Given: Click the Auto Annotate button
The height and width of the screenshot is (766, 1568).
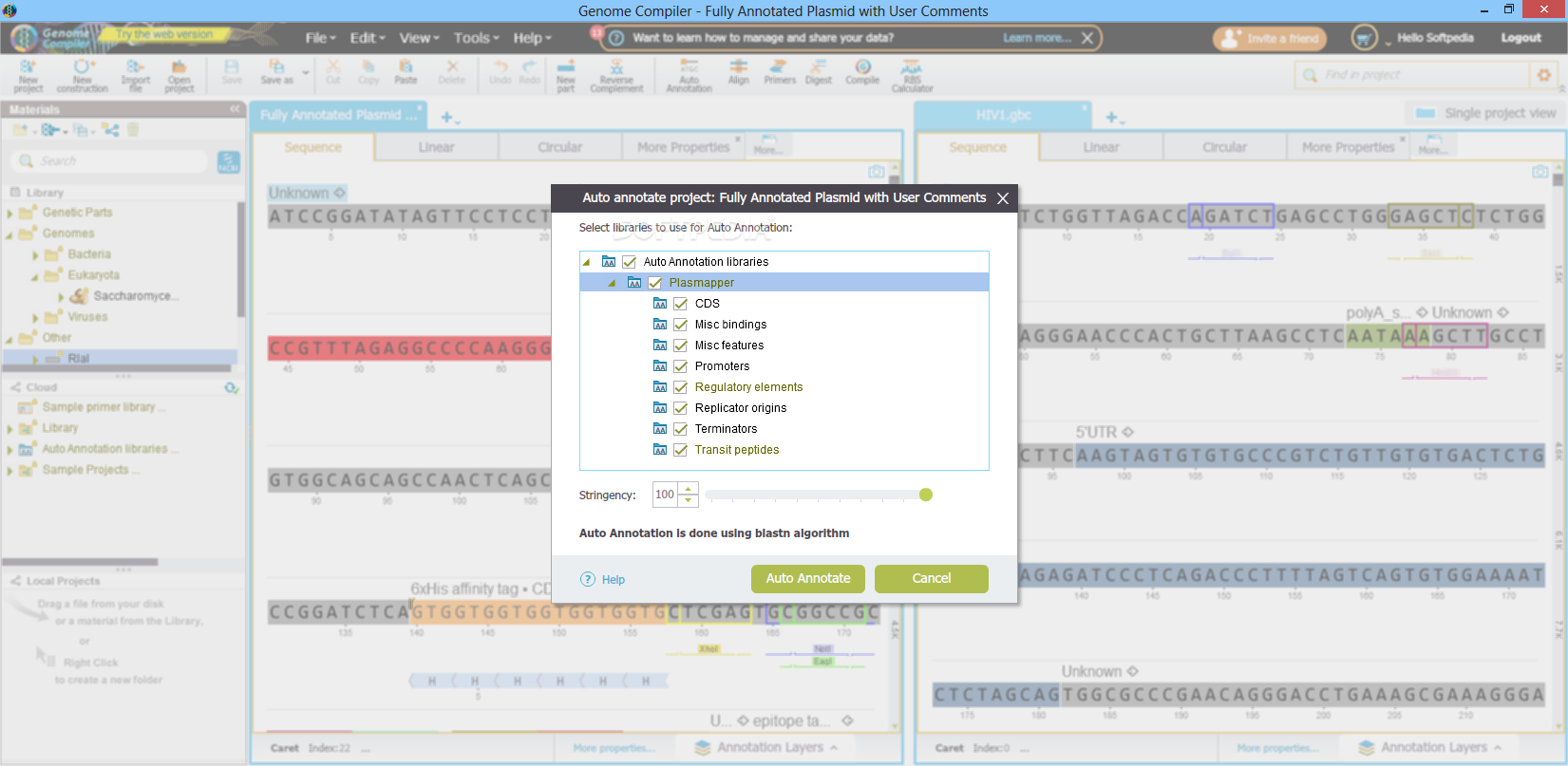Looking at the screenshot, I should coord(808,579).
